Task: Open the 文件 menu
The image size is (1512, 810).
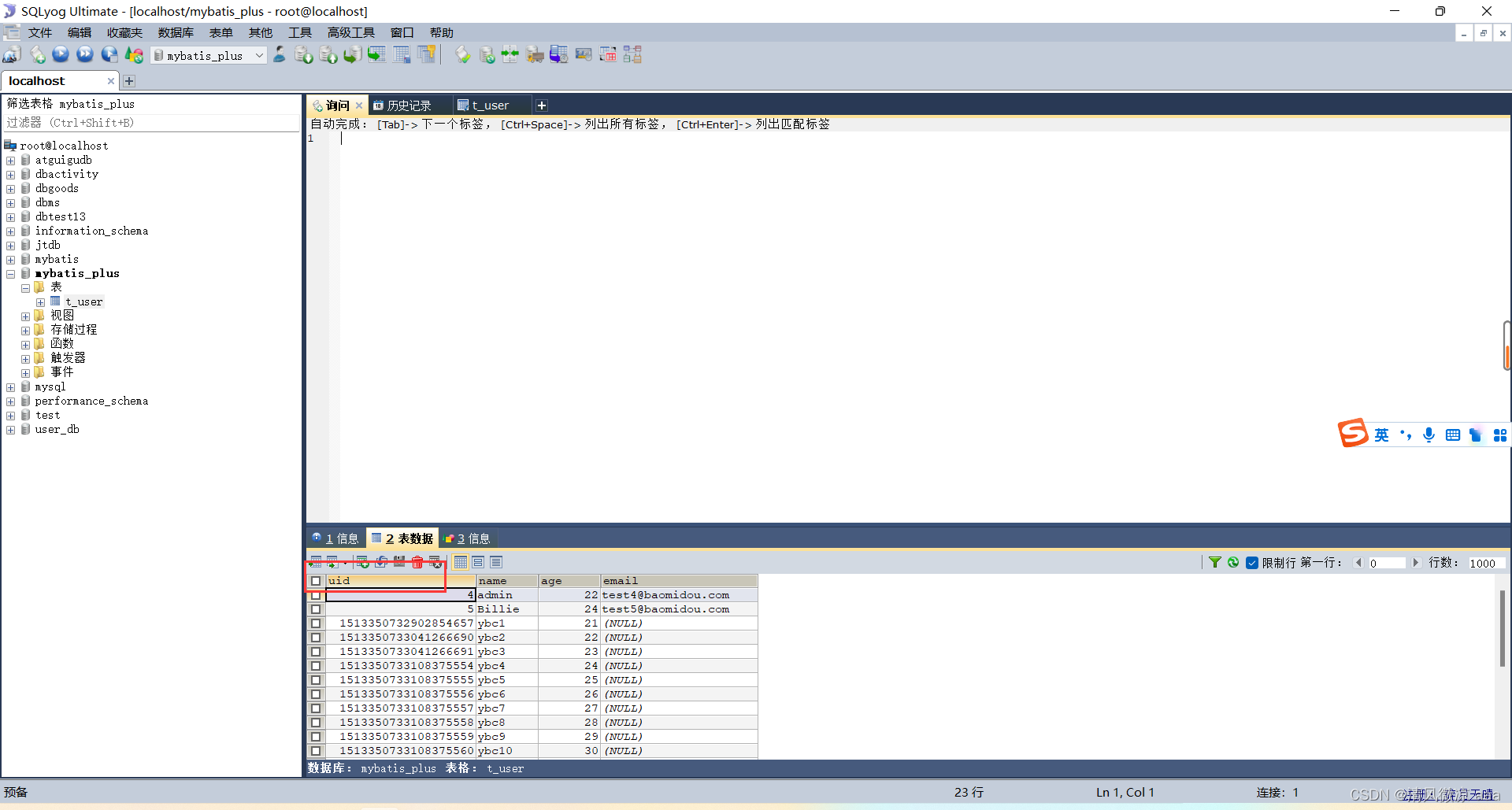Action: pyautogui.click(x=39, y=32)
